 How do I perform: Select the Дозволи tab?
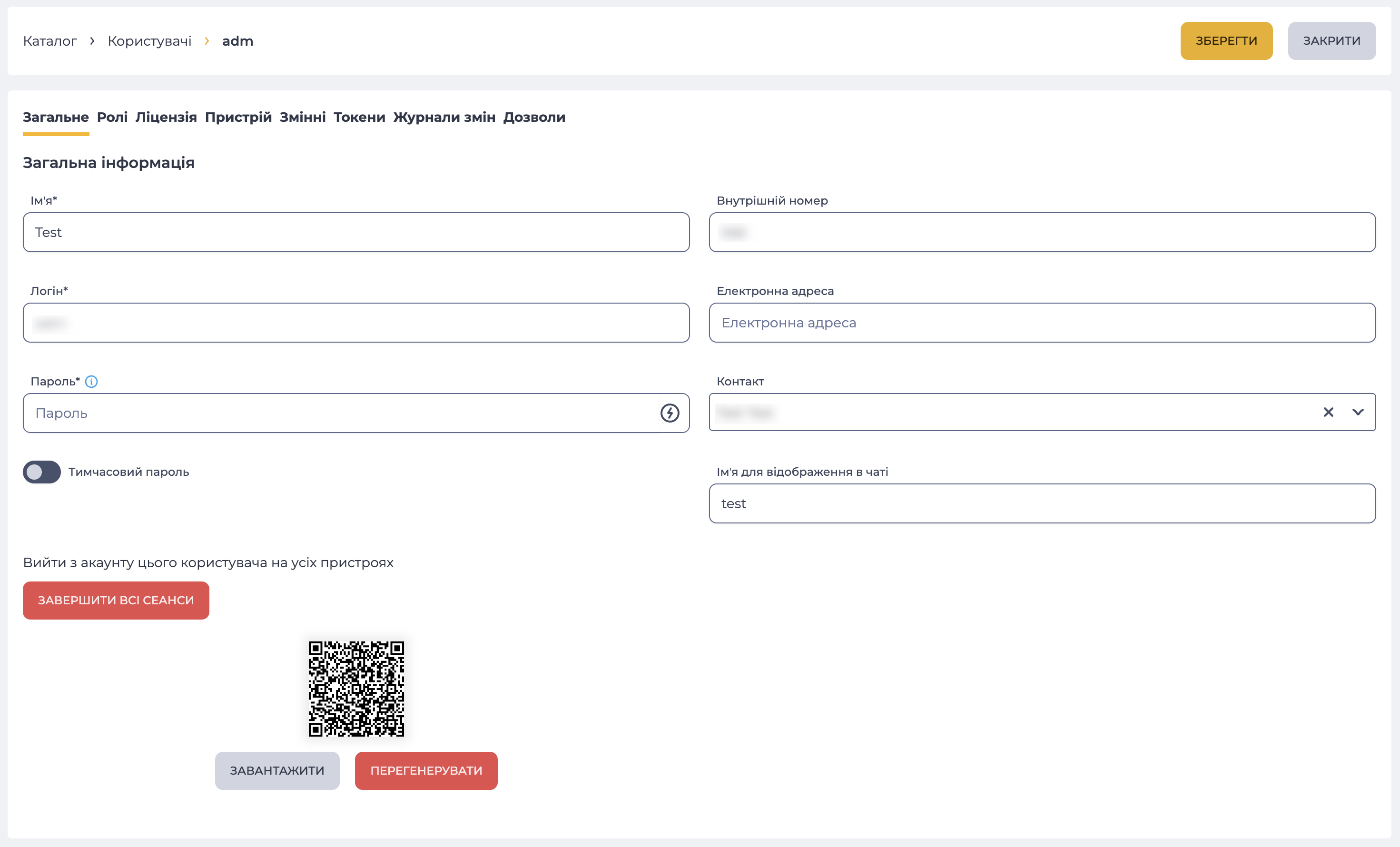pos(534,117)
